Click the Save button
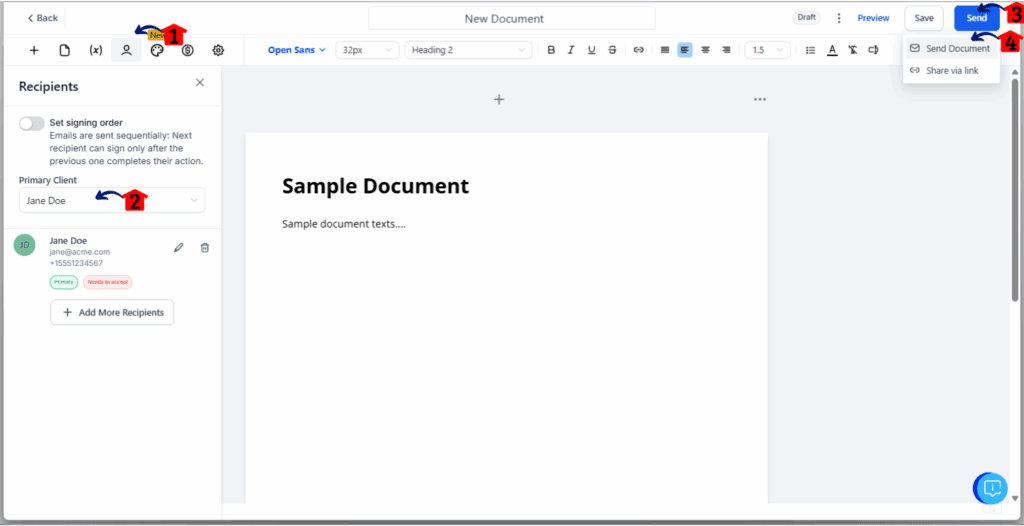Viewport: 1024px width, 526px height. [x=923, y=18]
